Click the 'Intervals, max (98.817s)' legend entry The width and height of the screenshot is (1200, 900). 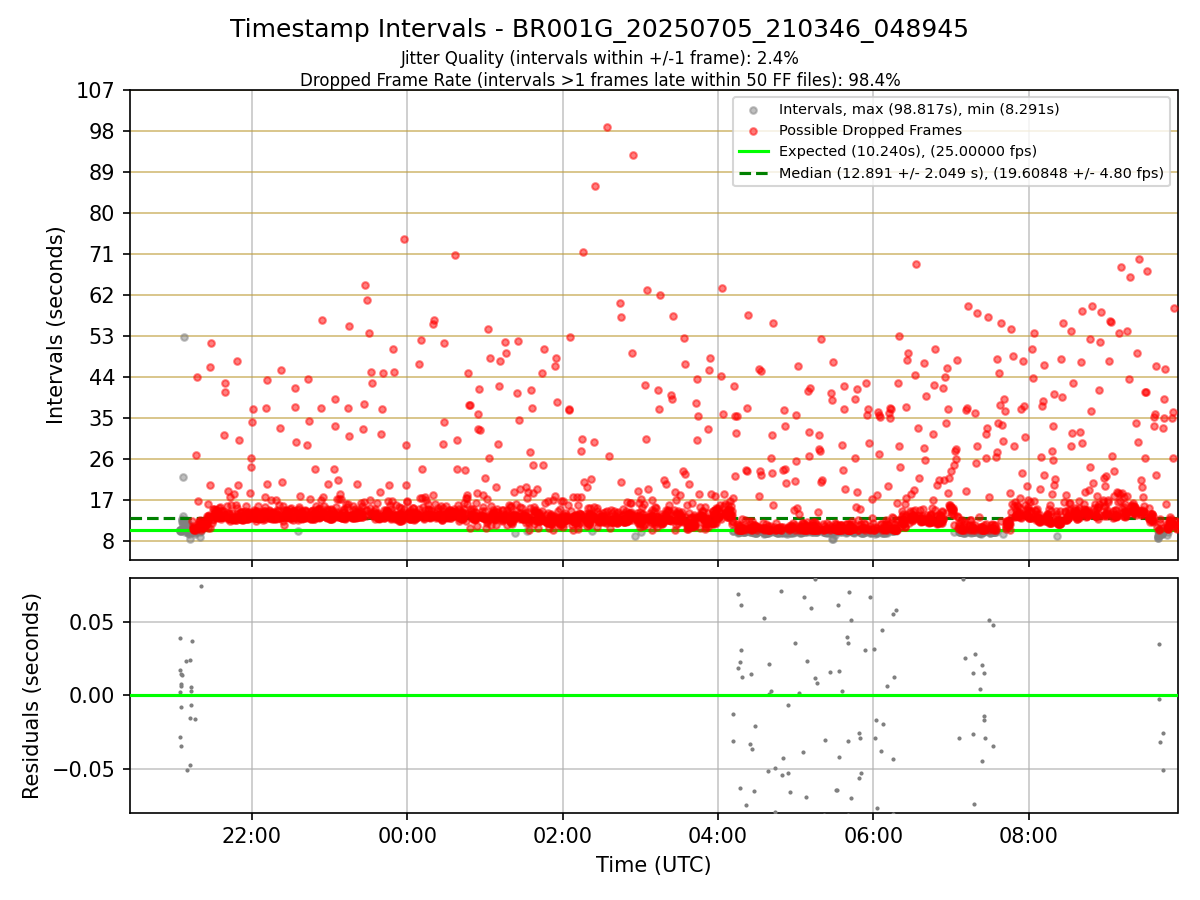919,109
